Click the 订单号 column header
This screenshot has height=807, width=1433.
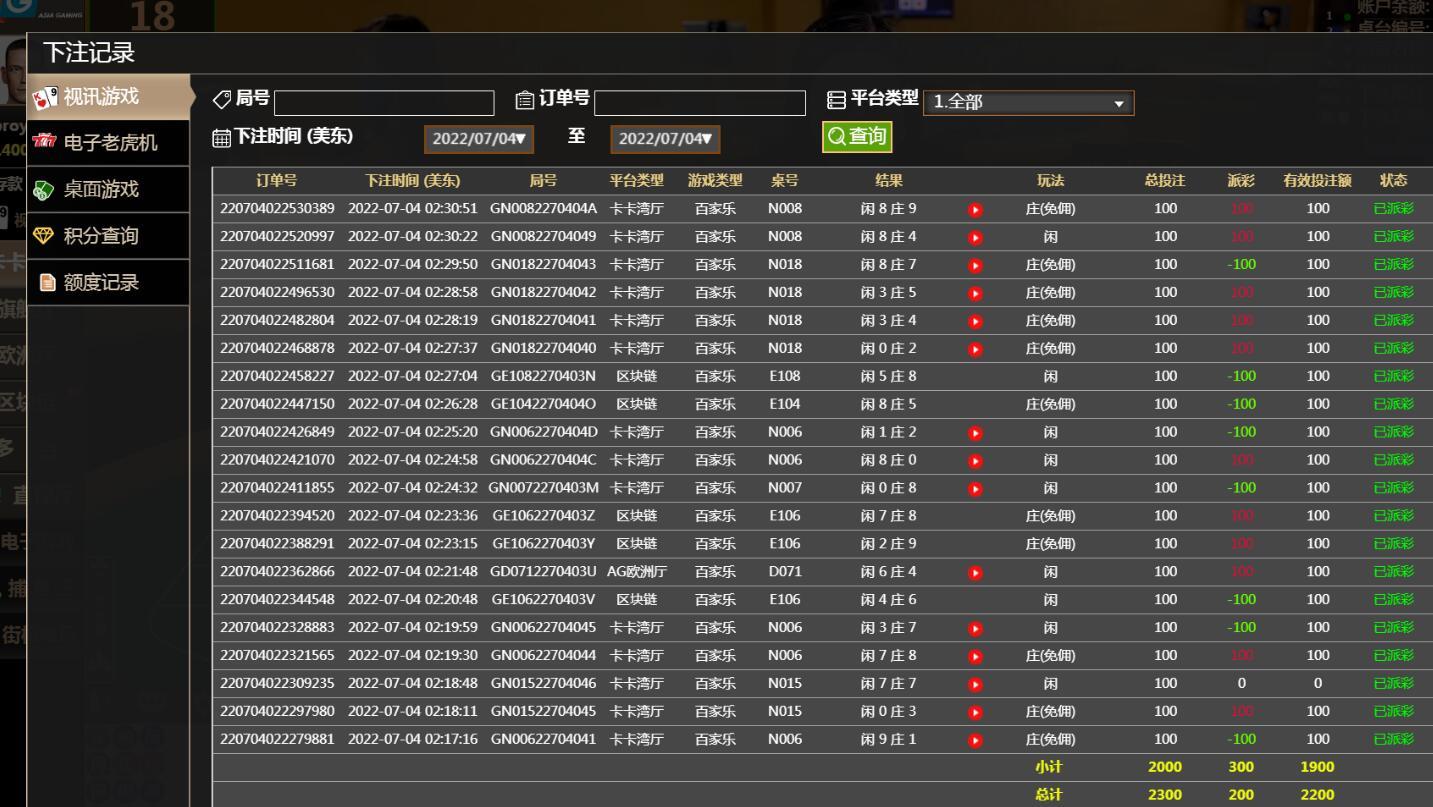[x=277, y=181]
